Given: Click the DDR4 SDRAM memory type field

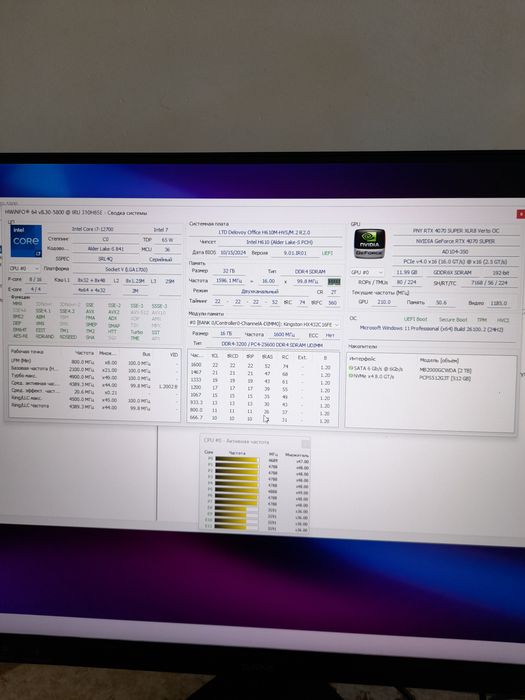Looking at the screenshot, I should (x=310, y=271).
